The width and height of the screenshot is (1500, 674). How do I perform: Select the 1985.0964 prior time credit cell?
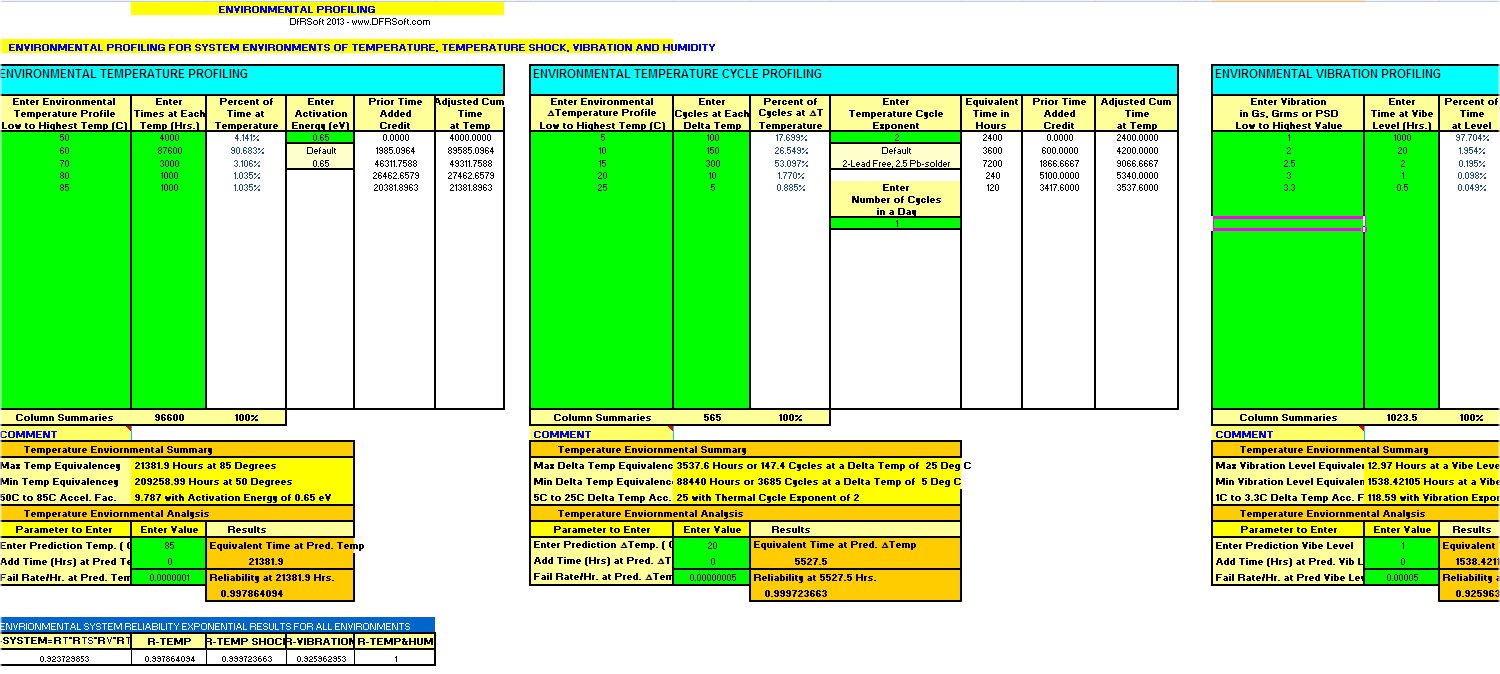(394, 150)
